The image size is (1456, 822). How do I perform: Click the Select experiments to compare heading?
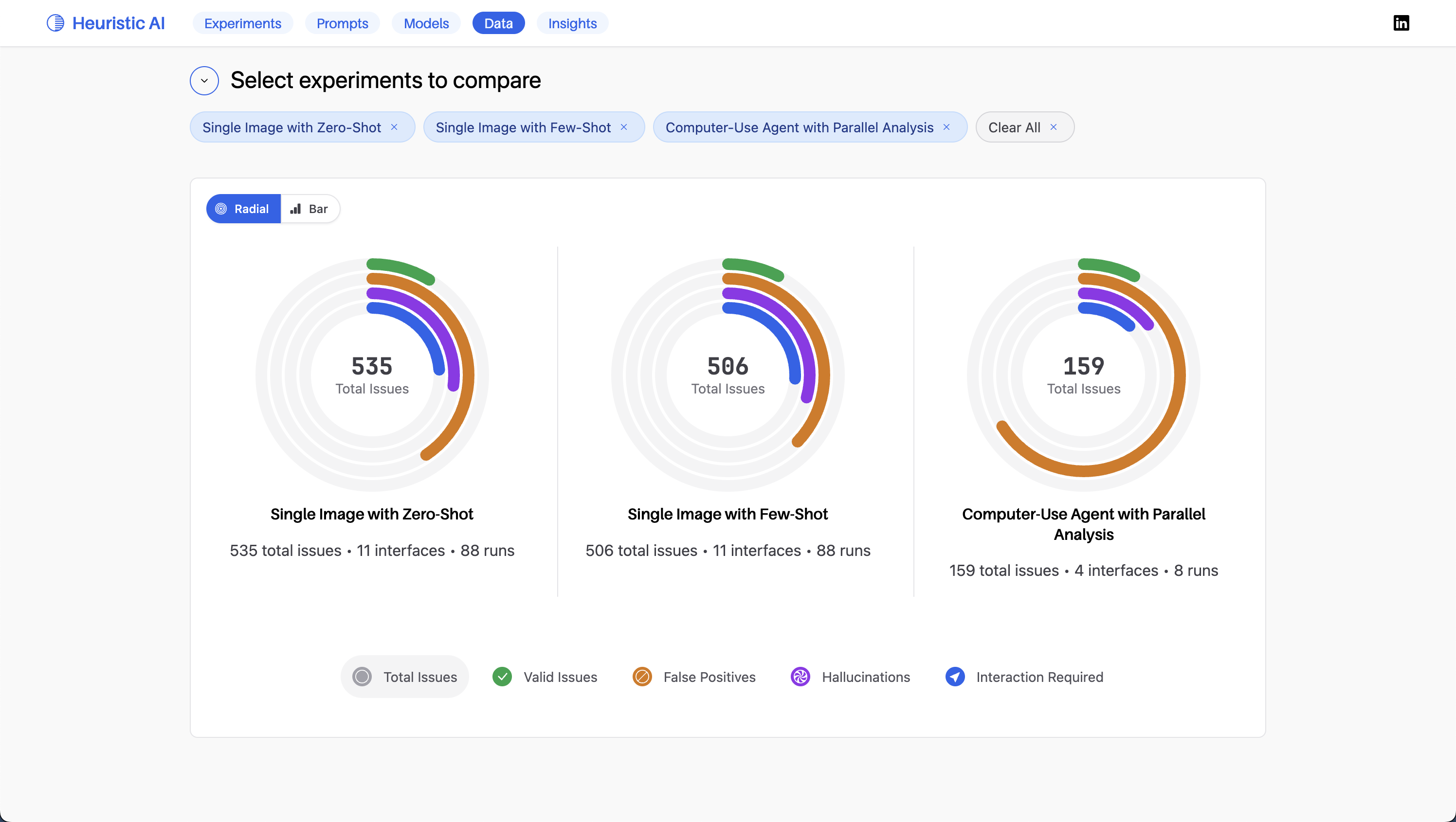coord(385,81)
